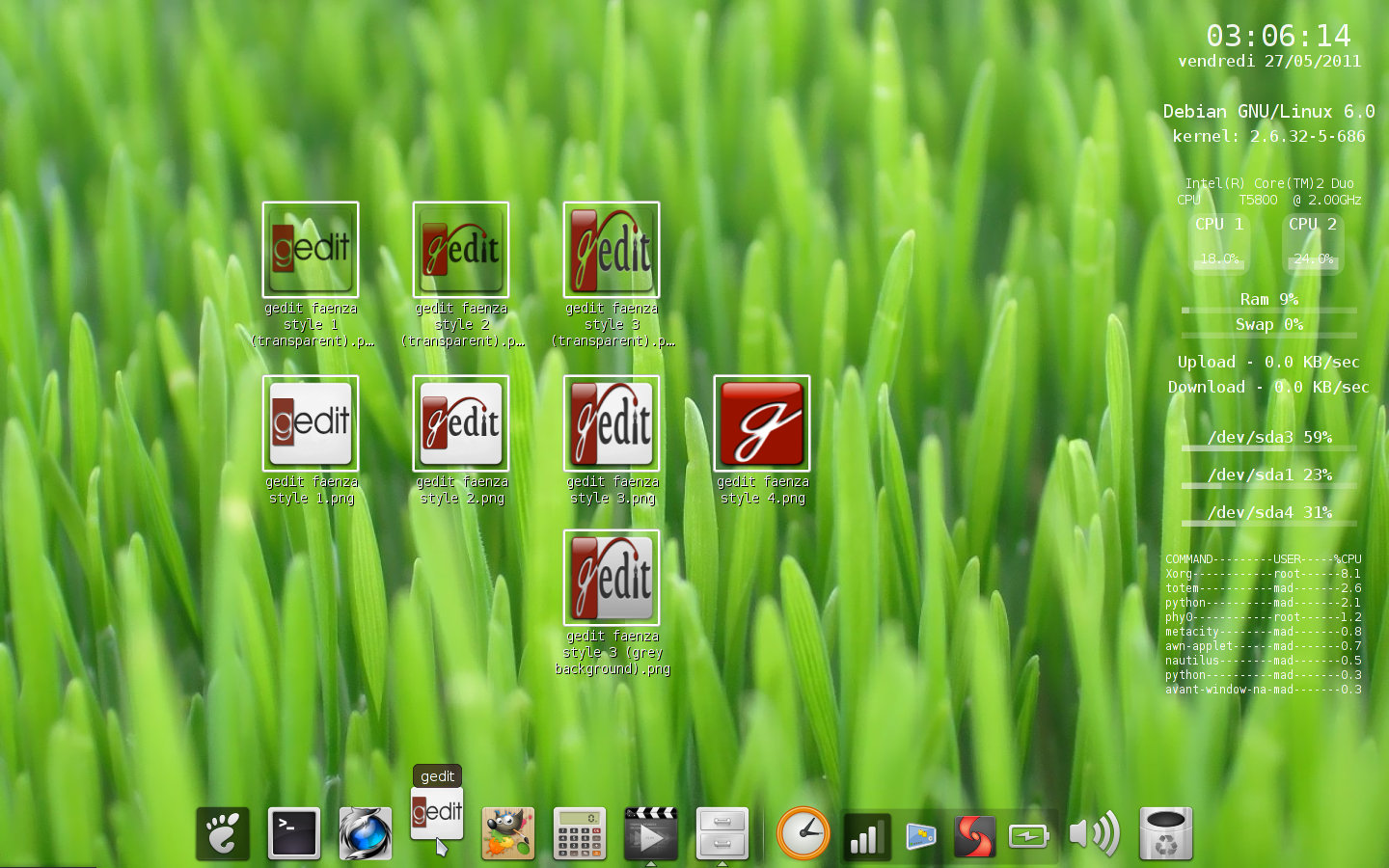The image size is (1389, 868).
Task: Launch the Terminal from the dock
Action: (x=294, y=833)
